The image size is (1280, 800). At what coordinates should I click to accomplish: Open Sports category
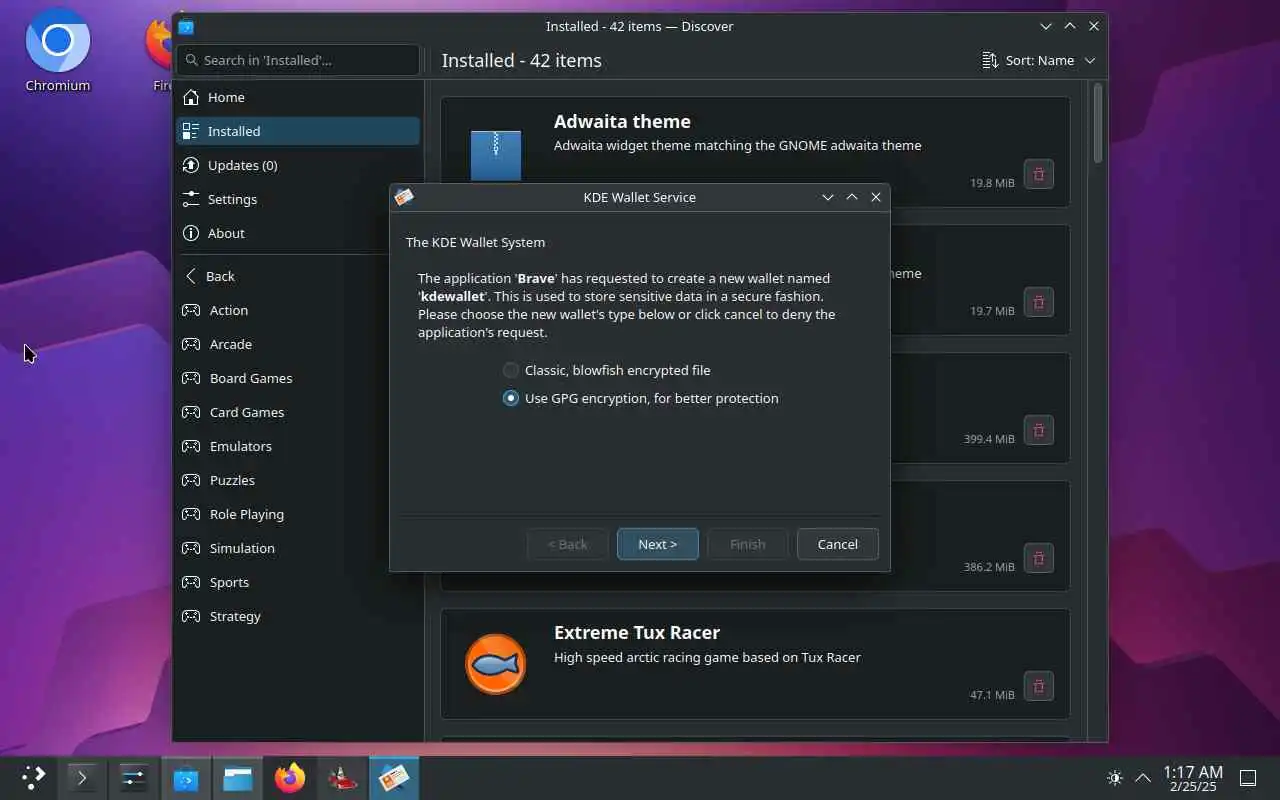[x=298, y=582]
